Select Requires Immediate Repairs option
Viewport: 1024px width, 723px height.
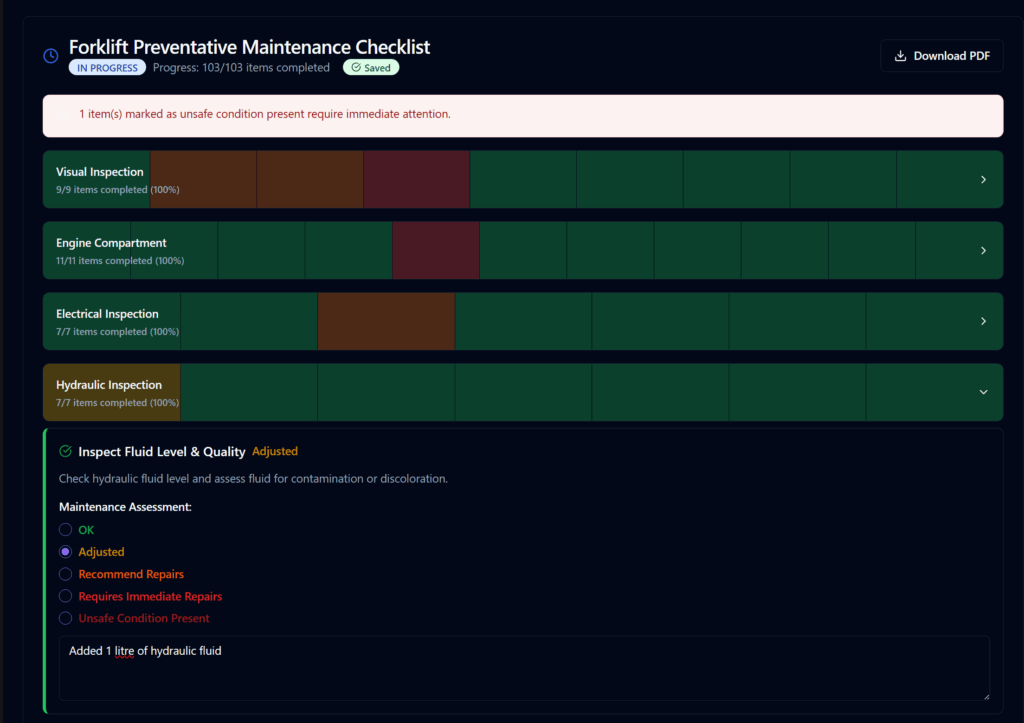pyautogui.click(x=66, y=596)
